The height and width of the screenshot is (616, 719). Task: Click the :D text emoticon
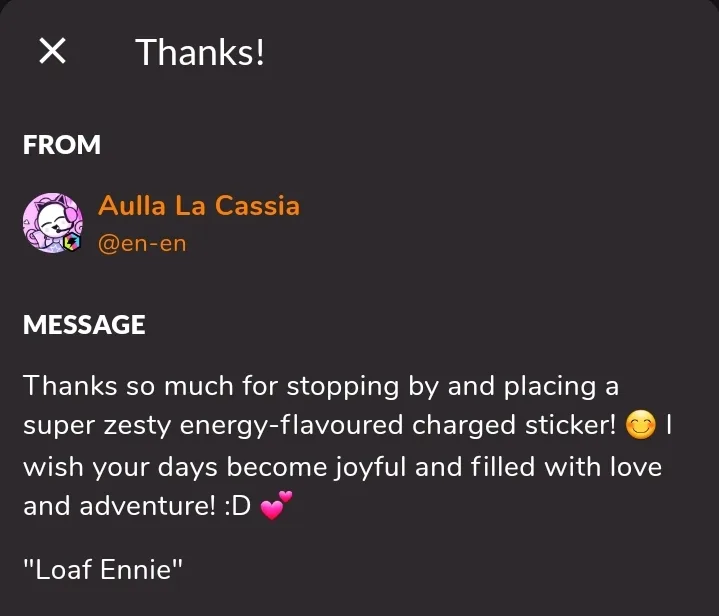coord(238,506)
